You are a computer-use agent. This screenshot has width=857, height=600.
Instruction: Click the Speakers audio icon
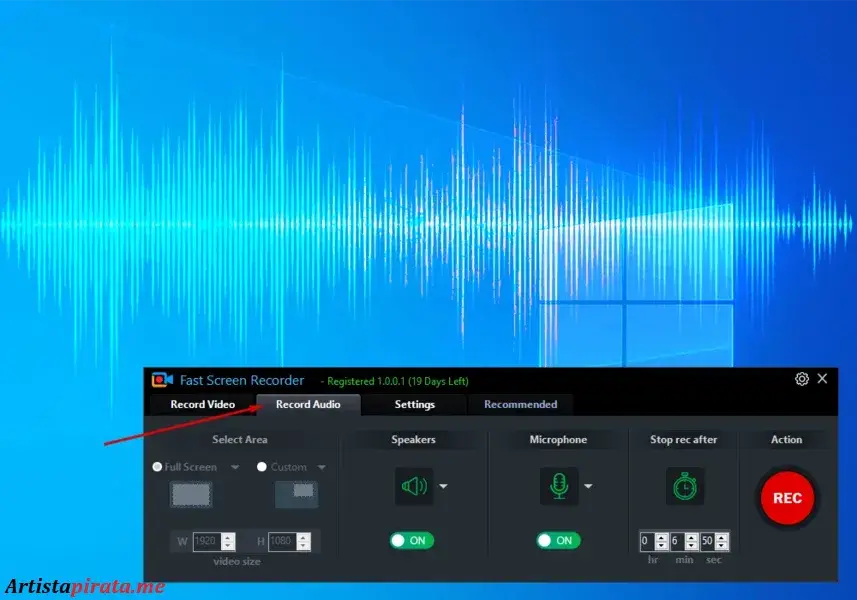[x=413, y=486]
